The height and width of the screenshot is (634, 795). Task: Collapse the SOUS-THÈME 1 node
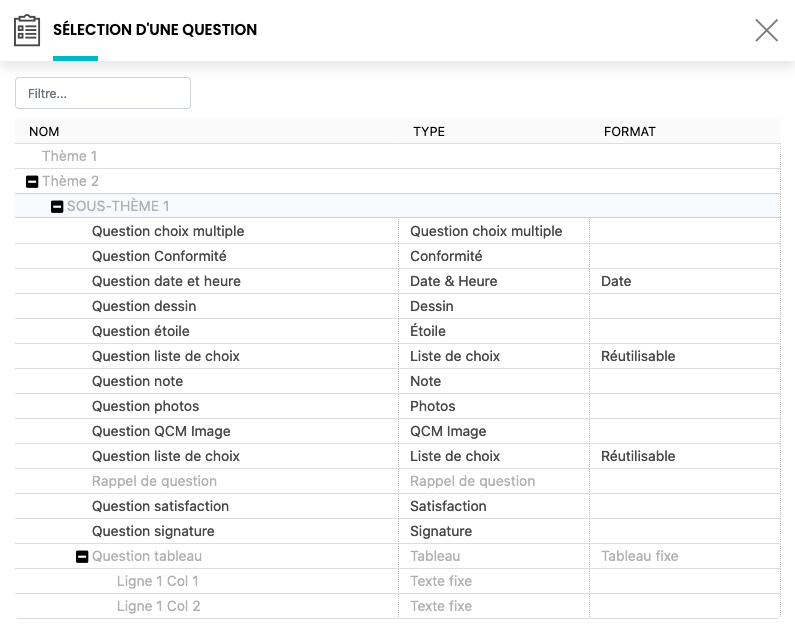pos(57,206)
